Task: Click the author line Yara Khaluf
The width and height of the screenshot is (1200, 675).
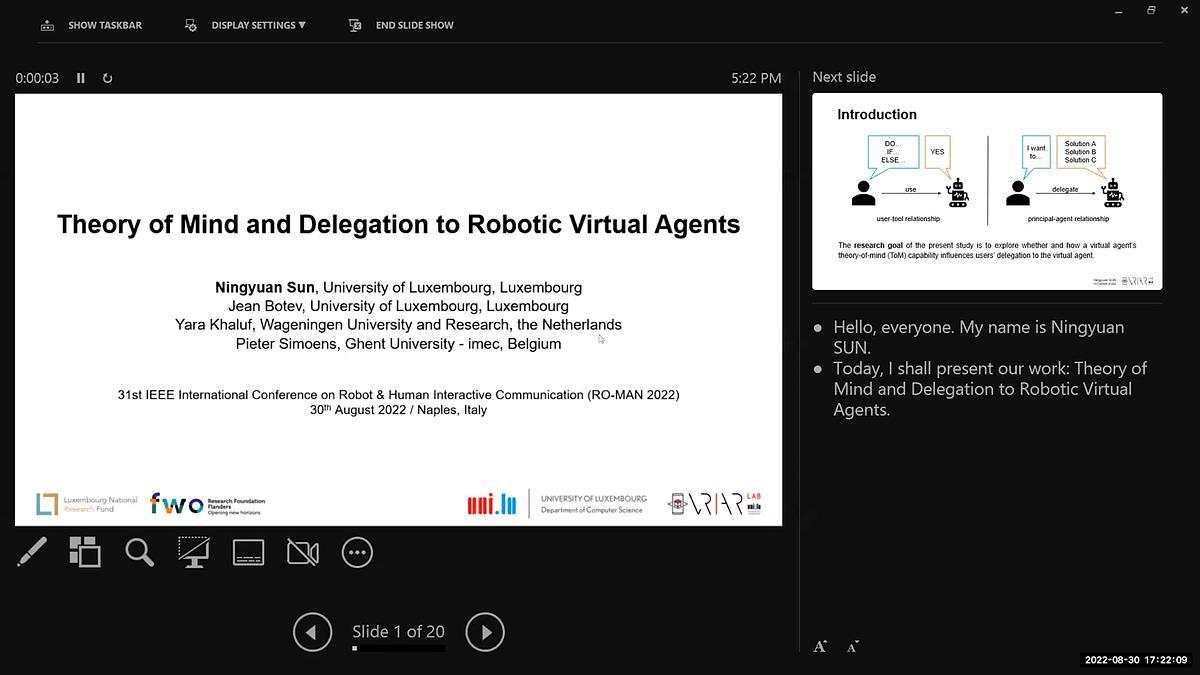Action: pyautogui.click(x=398, y=324)
